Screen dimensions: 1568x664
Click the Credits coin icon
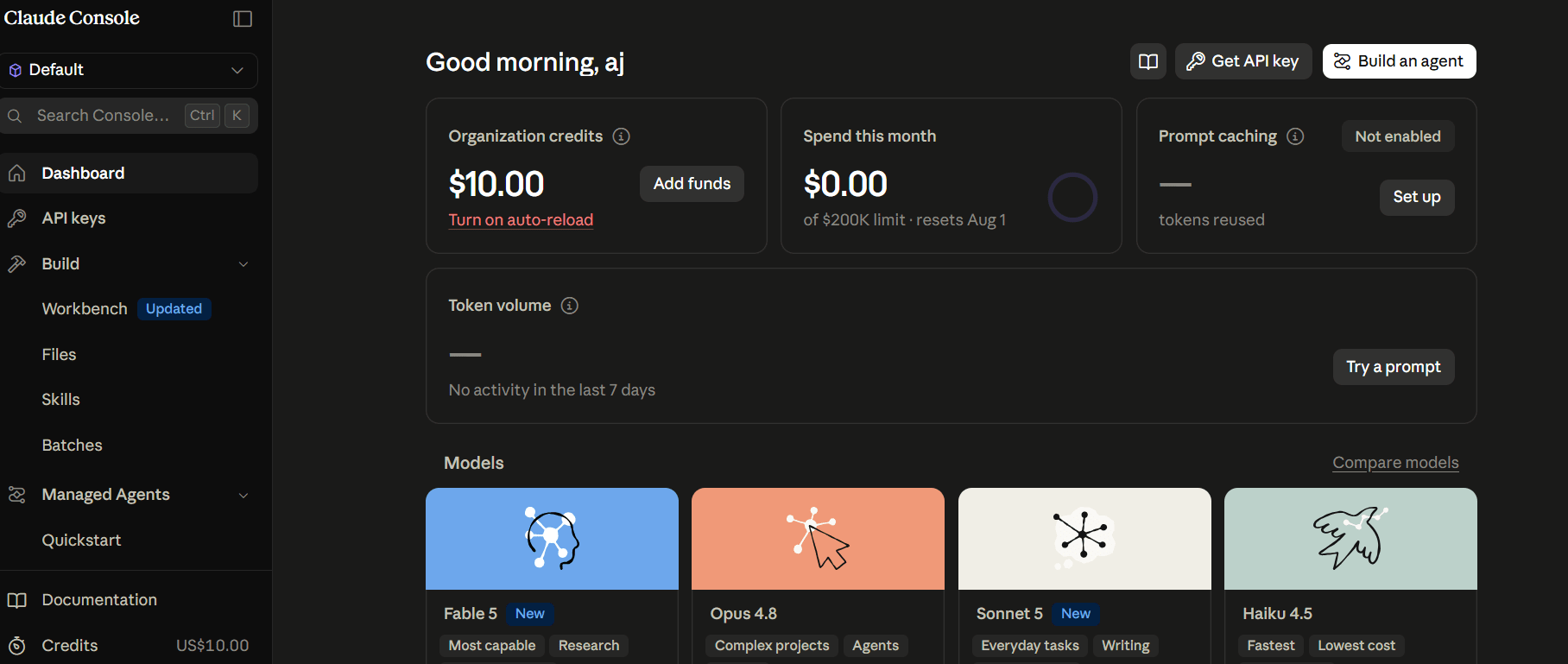(x=16, y=646)
